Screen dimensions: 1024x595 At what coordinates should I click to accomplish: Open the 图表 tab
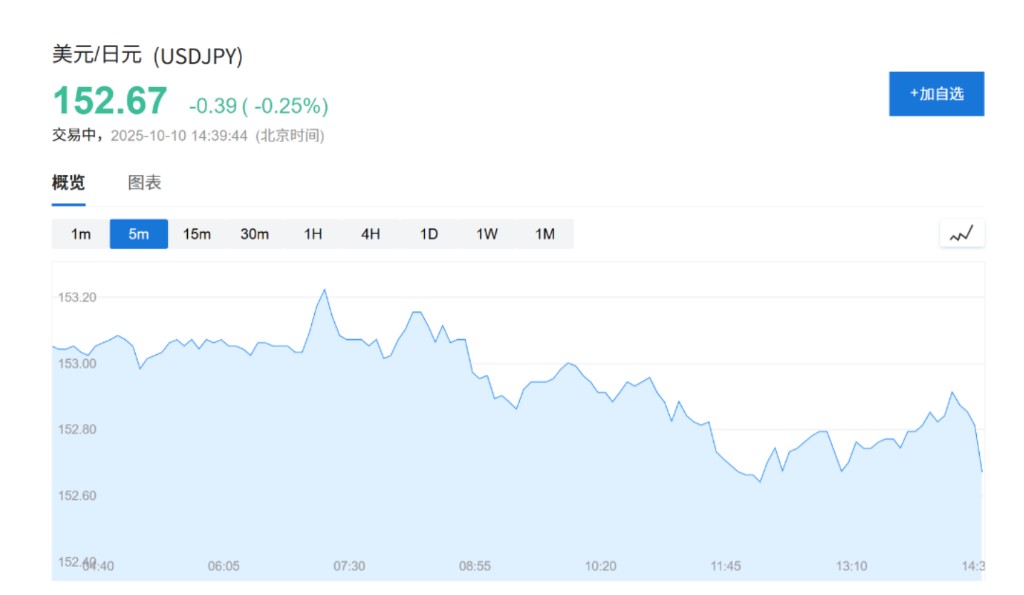coord(145,183)
